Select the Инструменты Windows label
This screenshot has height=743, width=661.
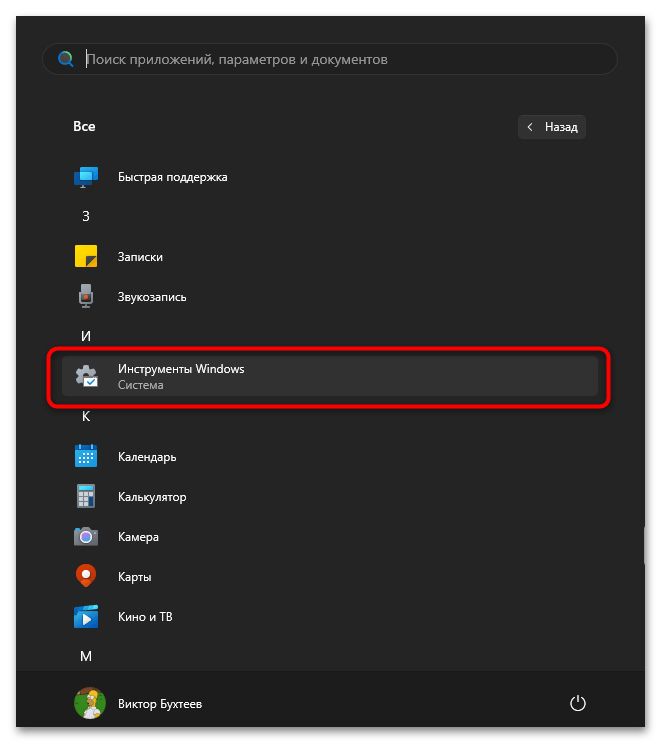coord(181,369)
